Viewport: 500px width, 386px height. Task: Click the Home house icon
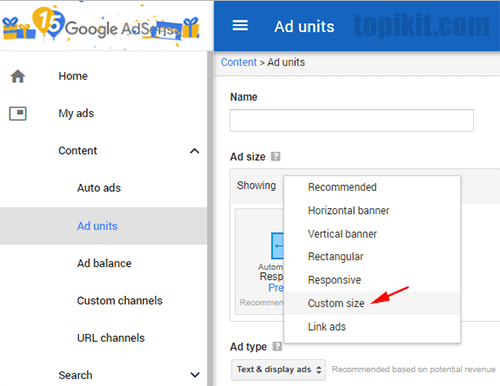18,76
